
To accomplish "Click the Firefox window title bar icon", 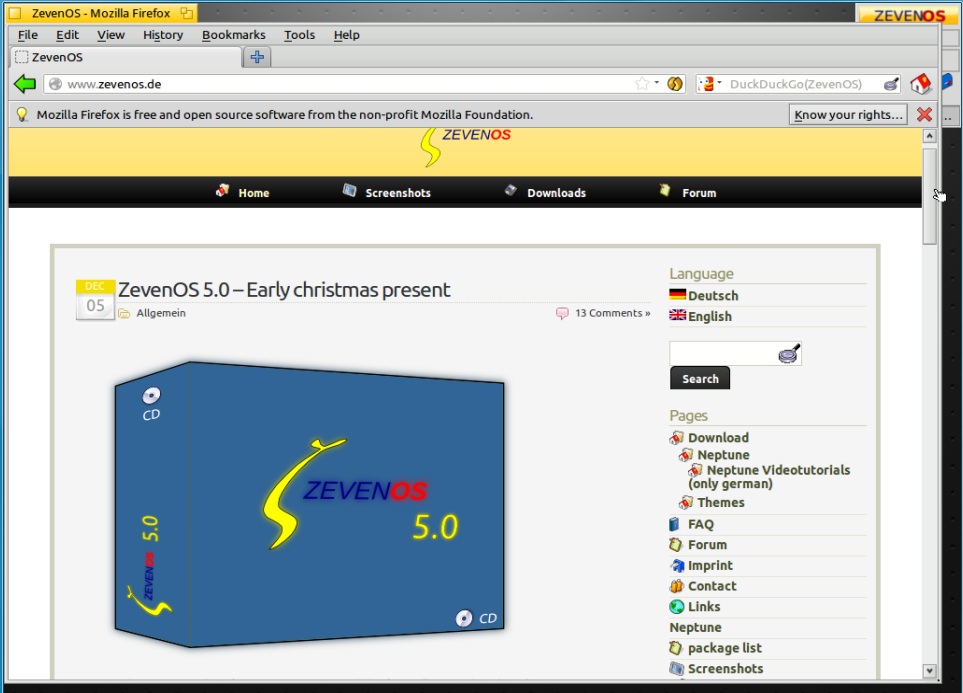I will coord(15,13).
